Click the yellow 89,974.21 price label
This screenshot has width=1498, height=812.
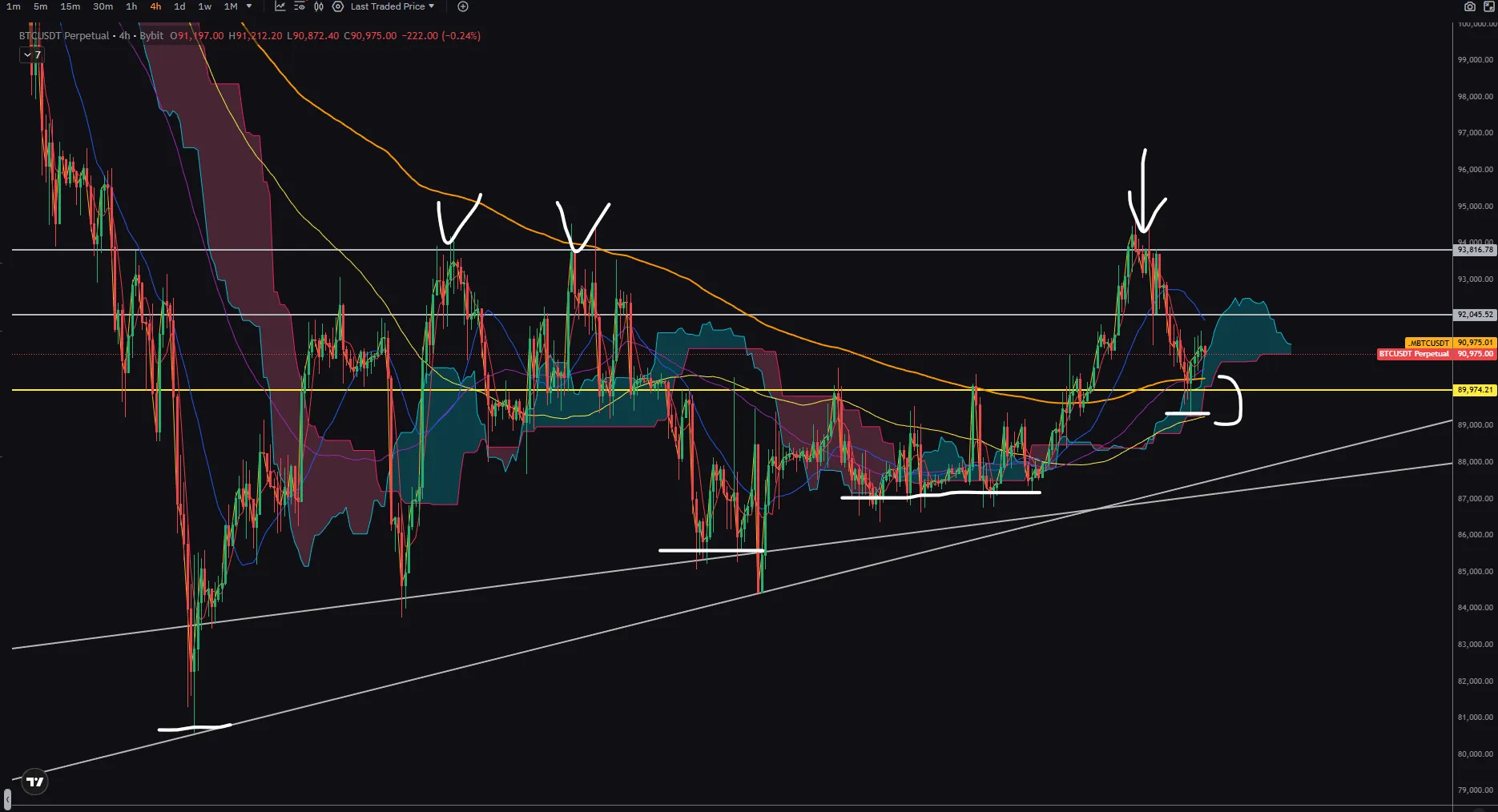coord(1474,390)
